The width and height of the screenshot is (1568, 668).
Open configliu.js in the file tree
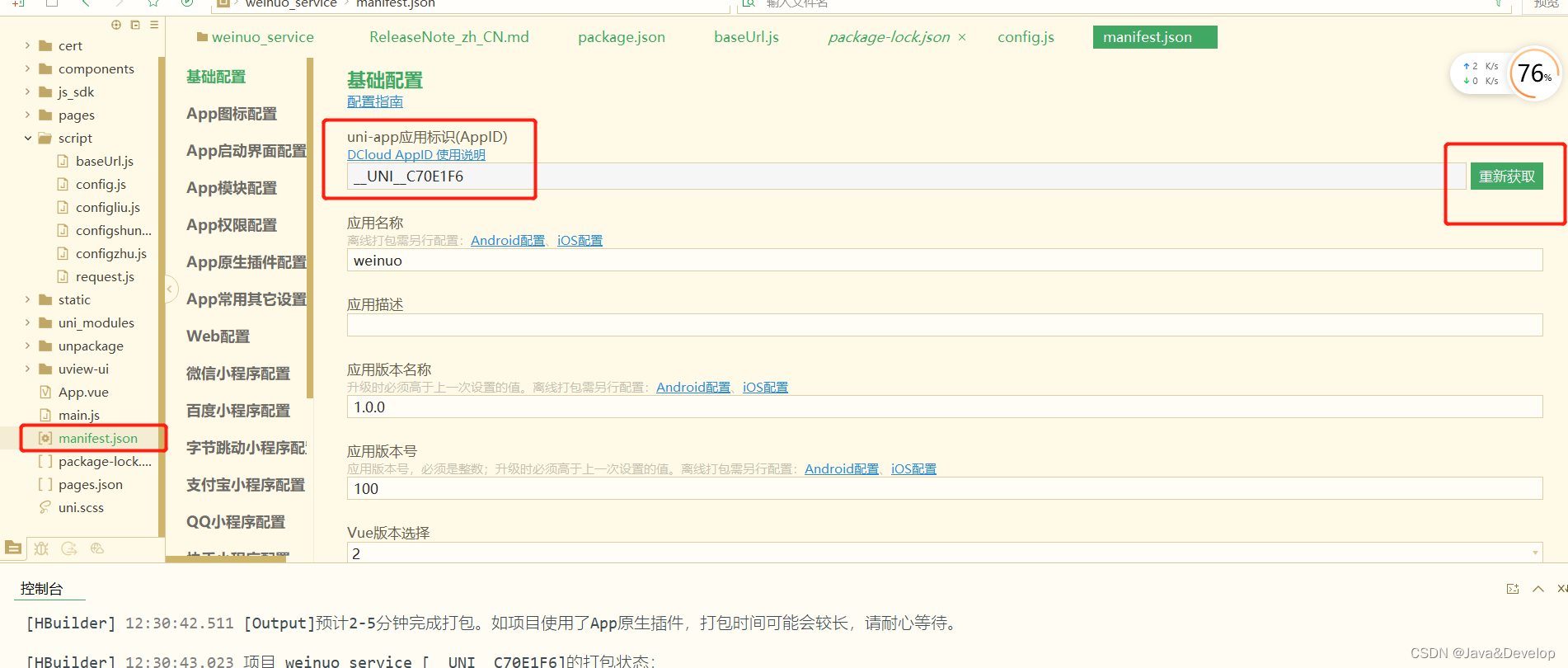pos(108,207)
